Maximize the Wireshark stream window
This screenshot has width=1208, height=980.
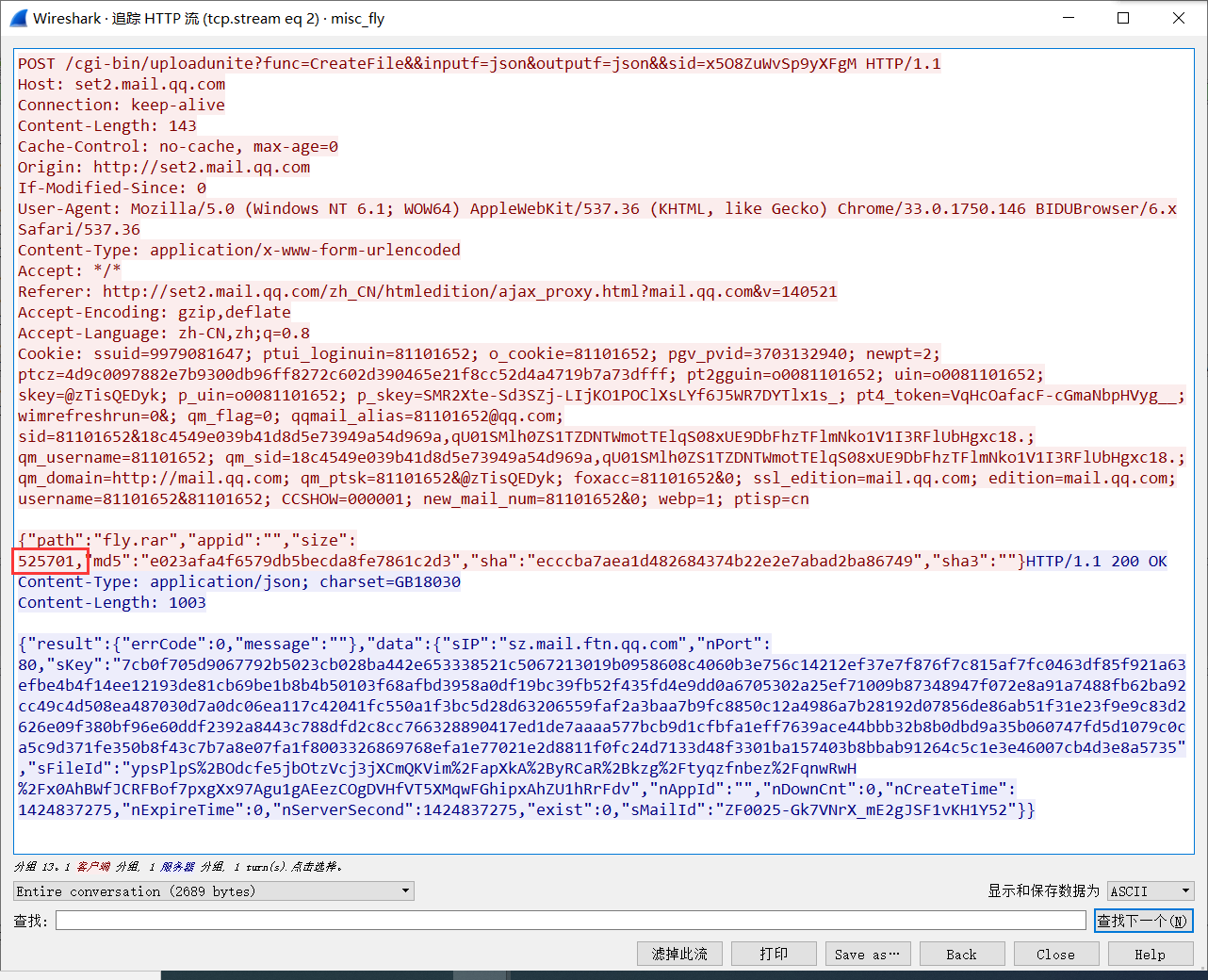[1123, 18]
